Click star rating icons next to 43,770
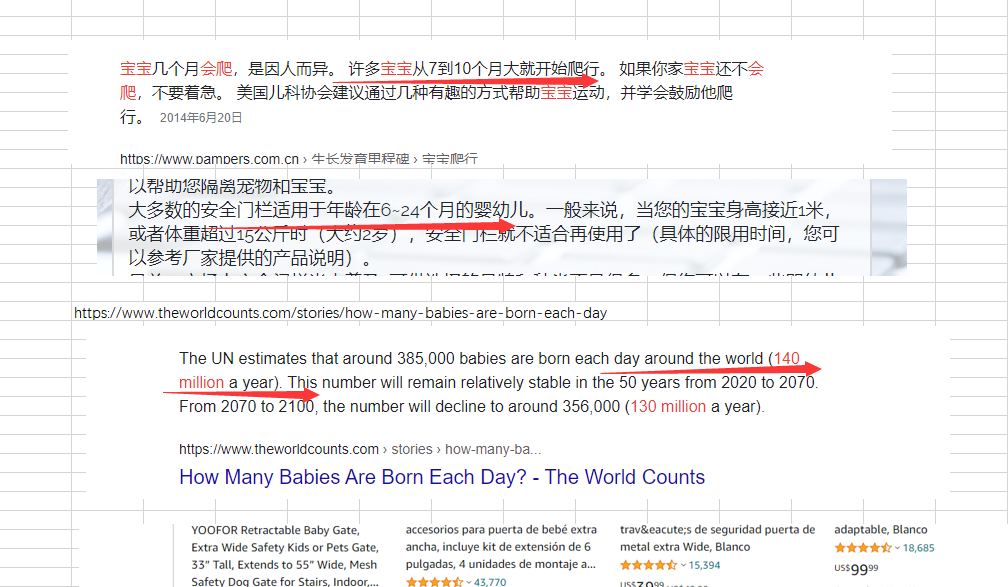 434,582
